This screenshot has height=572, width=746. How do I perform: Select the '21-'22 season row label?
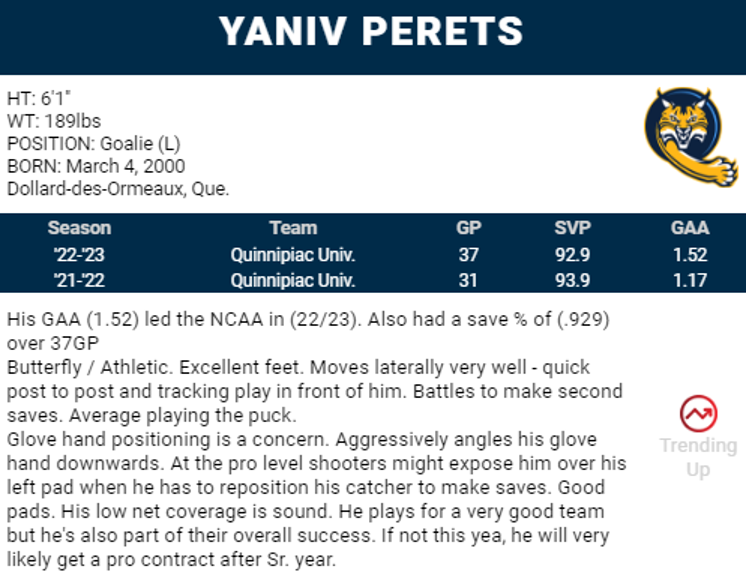79,280
